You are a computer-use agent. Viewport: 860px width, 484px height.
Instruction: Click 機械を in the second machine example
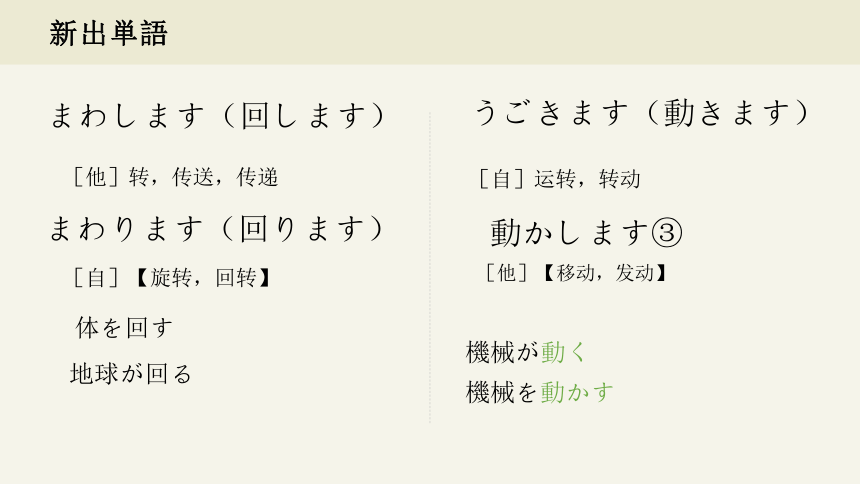pos(502,392)
